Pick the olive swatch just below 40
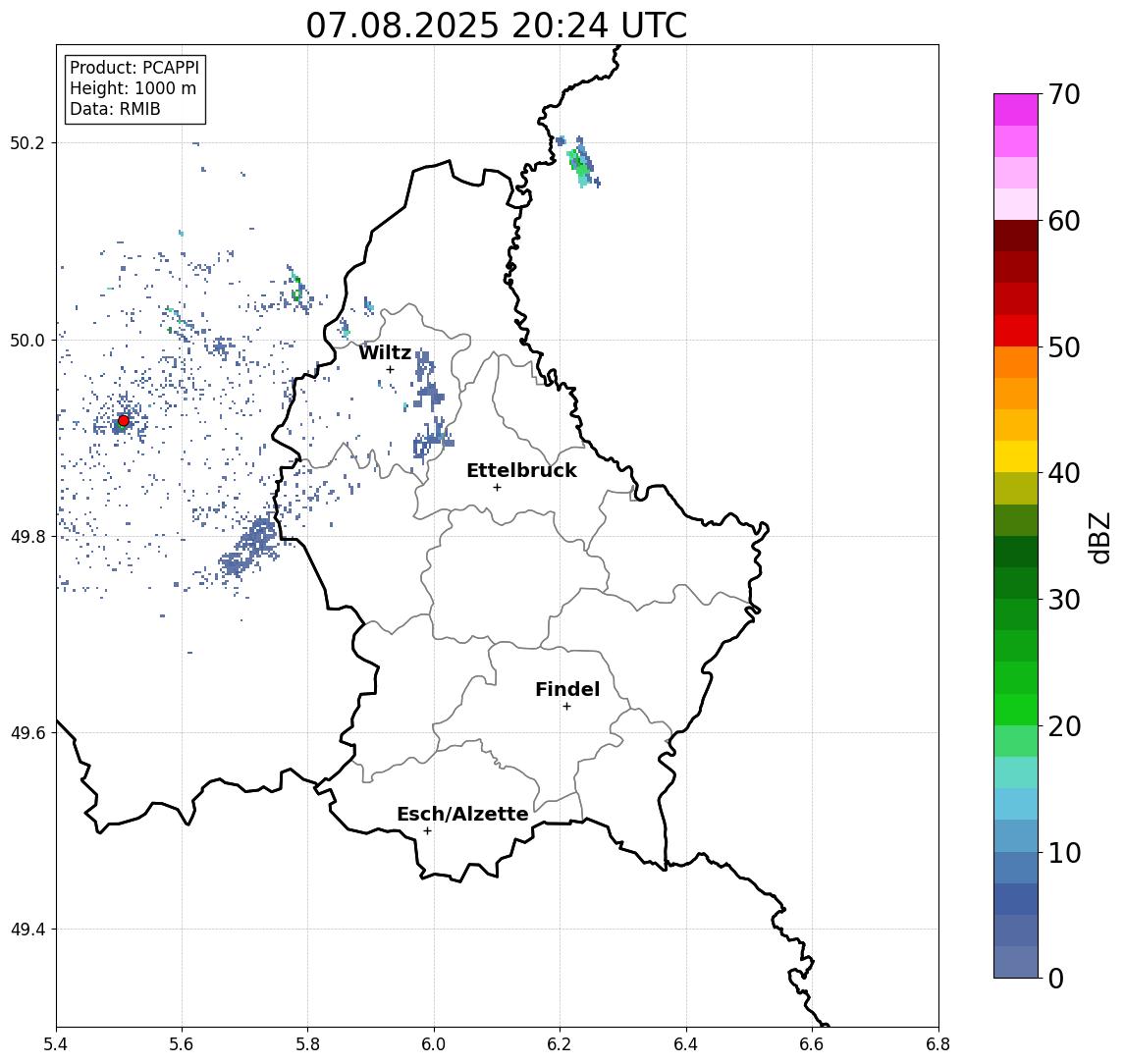This screenshot has width=1124, height=1064. point(1016,488)
